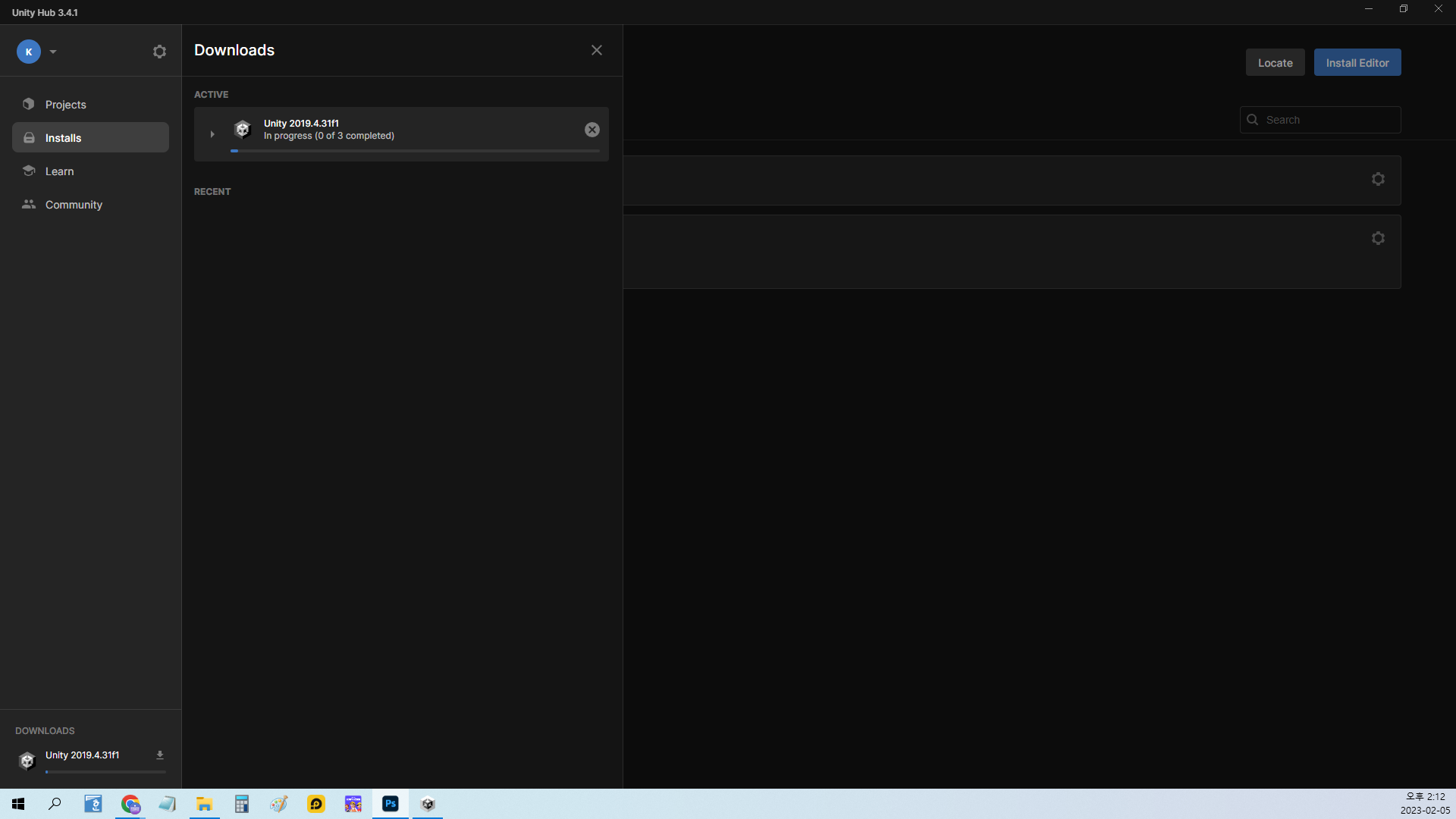The width and height of the screenshot is (1456, 819).
Task: Select the Installs sidebar item
Action: (63, 138)
